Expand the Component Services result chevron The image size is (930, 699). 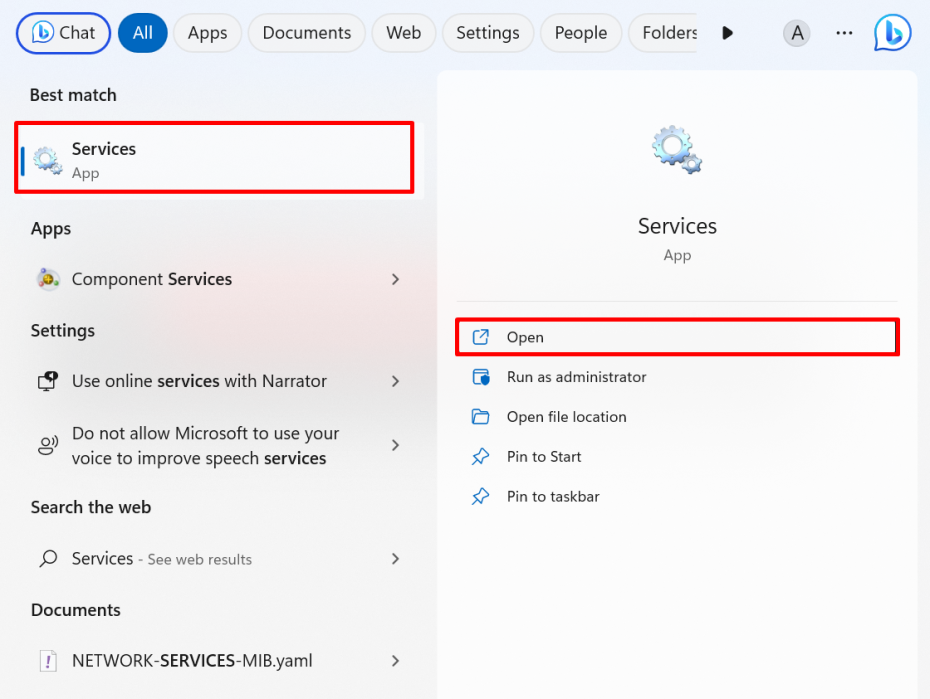396,280
